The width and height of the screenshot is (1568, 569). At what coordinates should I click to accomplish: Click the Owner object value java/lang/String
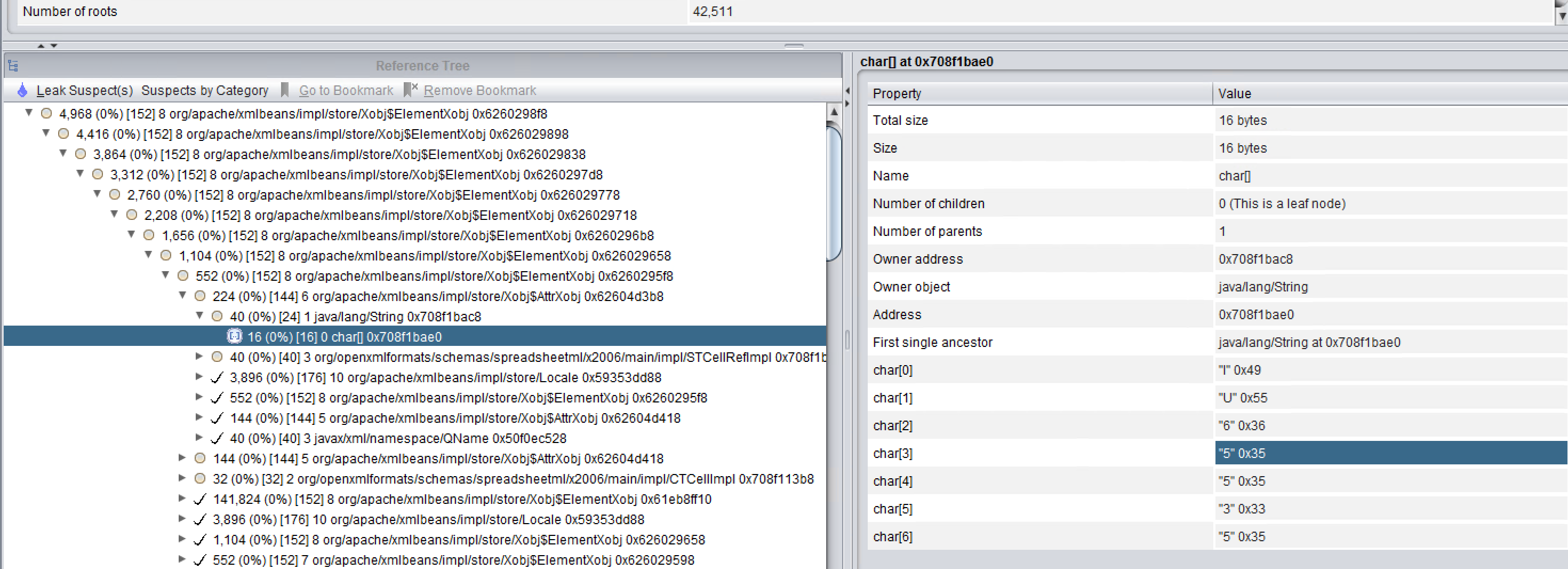[1263, 287]
